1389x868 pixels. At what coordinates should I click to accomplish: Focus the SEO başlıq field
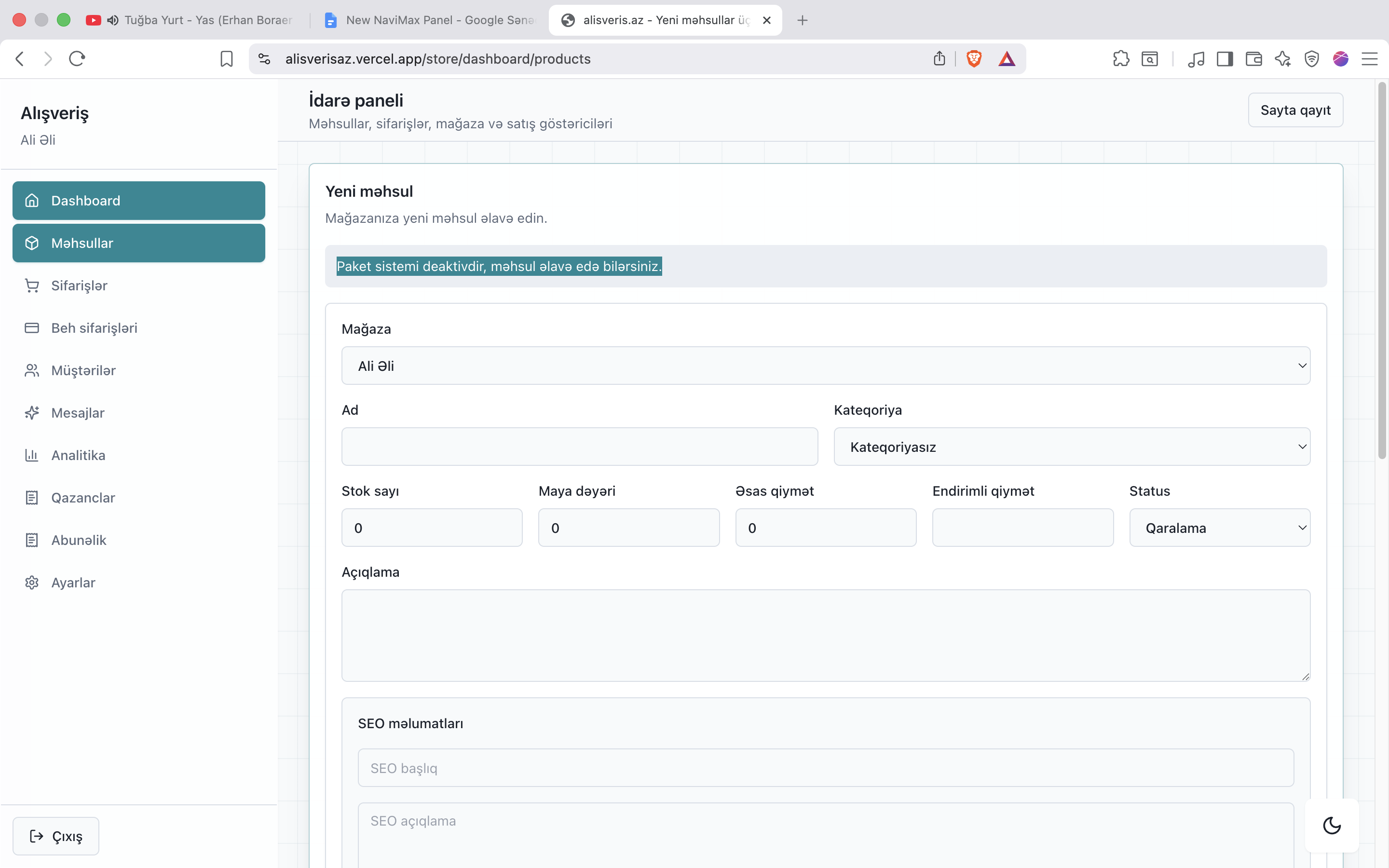click(825, 768)
